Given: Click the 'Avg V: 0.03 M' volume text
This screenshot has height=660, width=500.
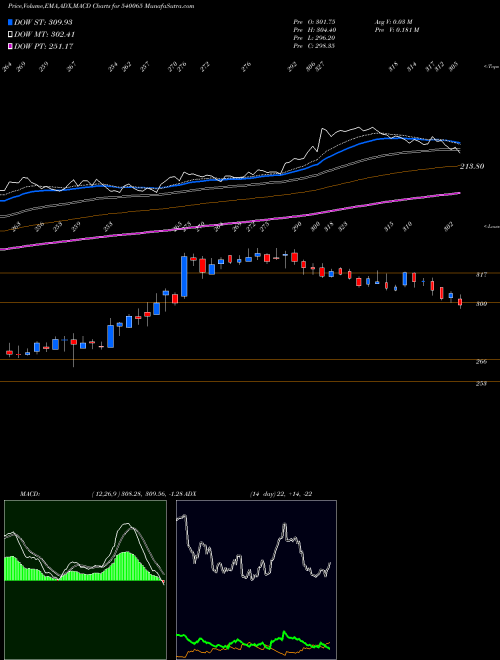Looking at the screenshot, I should click(394, 22).
